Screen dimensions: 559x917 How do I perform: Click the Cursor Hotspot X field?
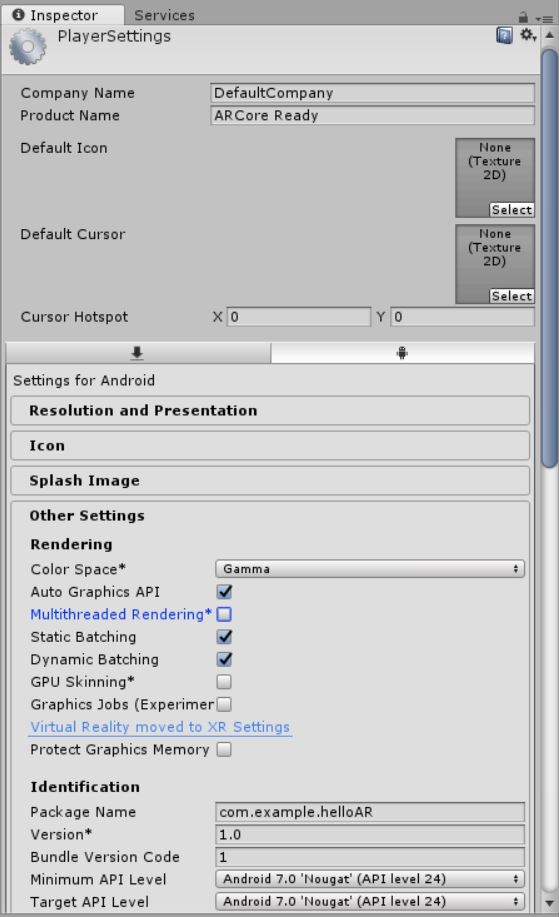299,317
